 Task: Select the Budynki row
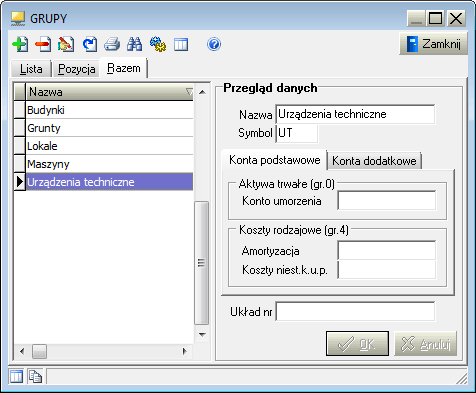pos(109,110)
